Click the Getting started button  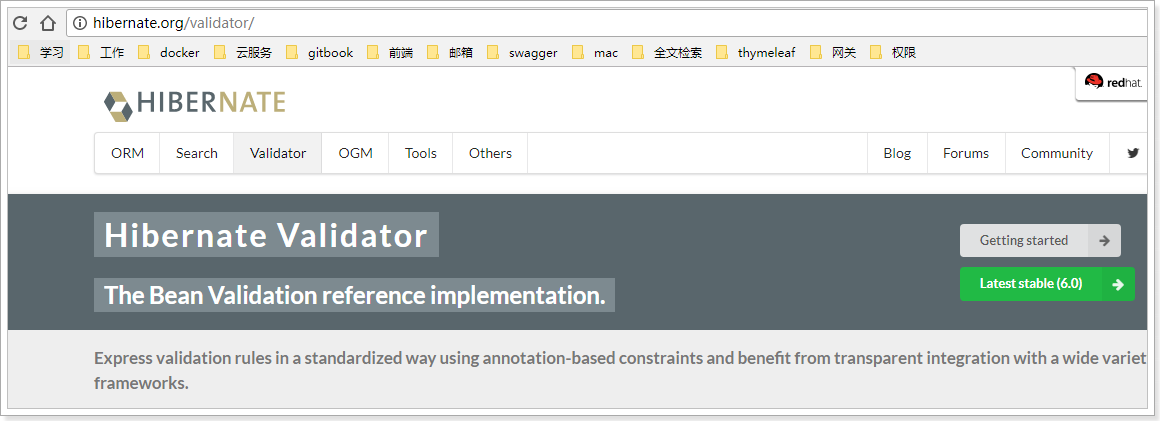click(1024, 241)
